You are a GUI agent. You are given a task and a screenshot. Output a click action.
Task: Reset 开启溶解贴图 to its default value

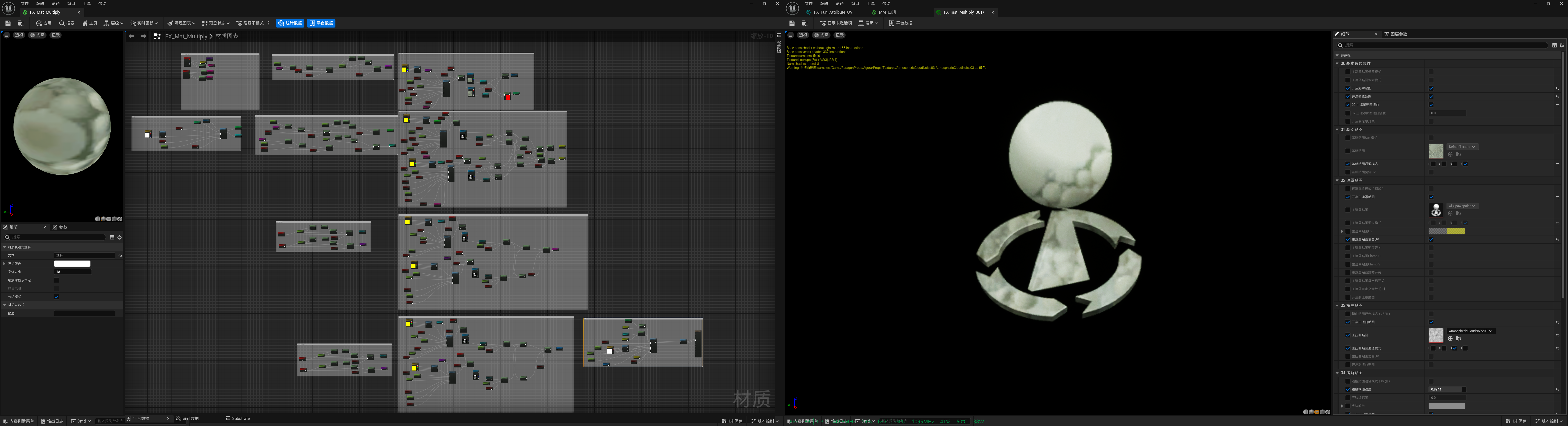(x=1558, y=88)
